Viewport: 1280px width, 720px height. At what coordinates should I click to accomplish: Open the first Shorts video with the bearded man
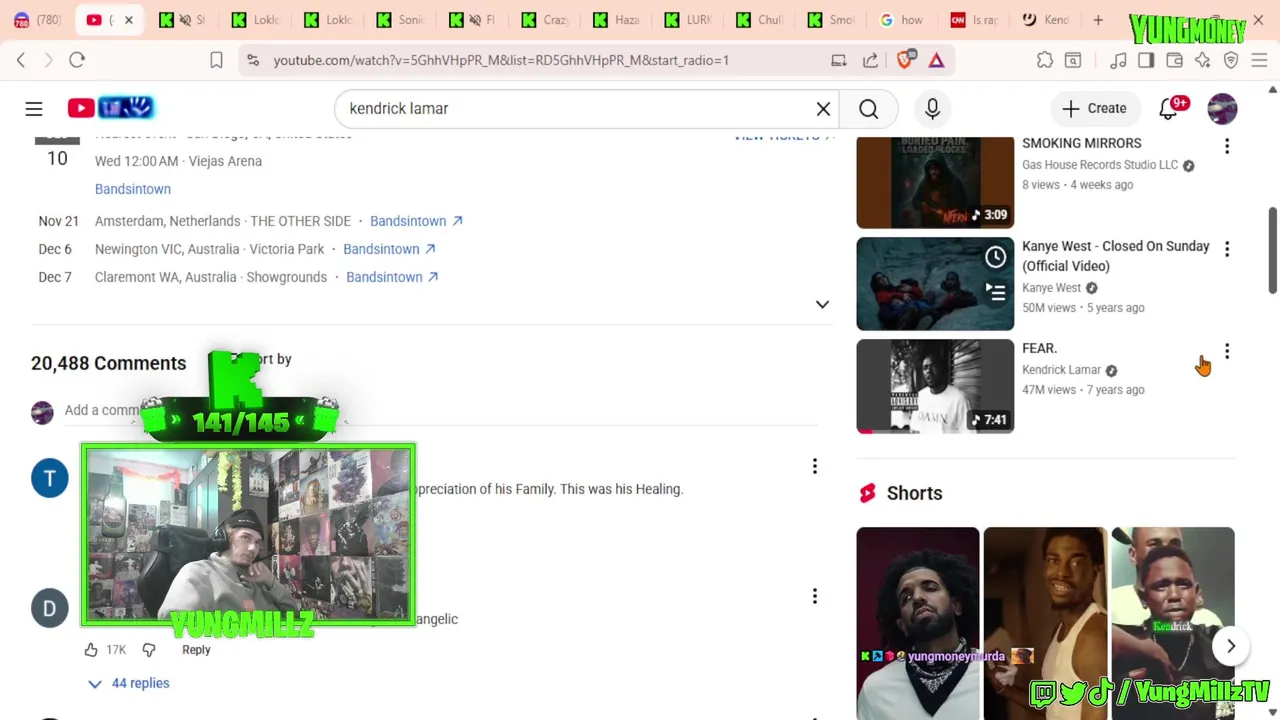(x=918, y=622)
